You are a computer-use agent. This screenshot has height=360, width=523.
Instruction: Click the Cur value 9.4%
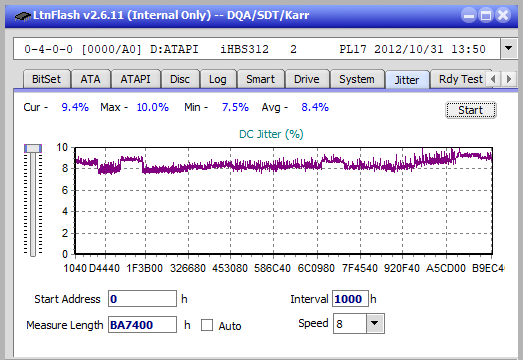(75, 107)
